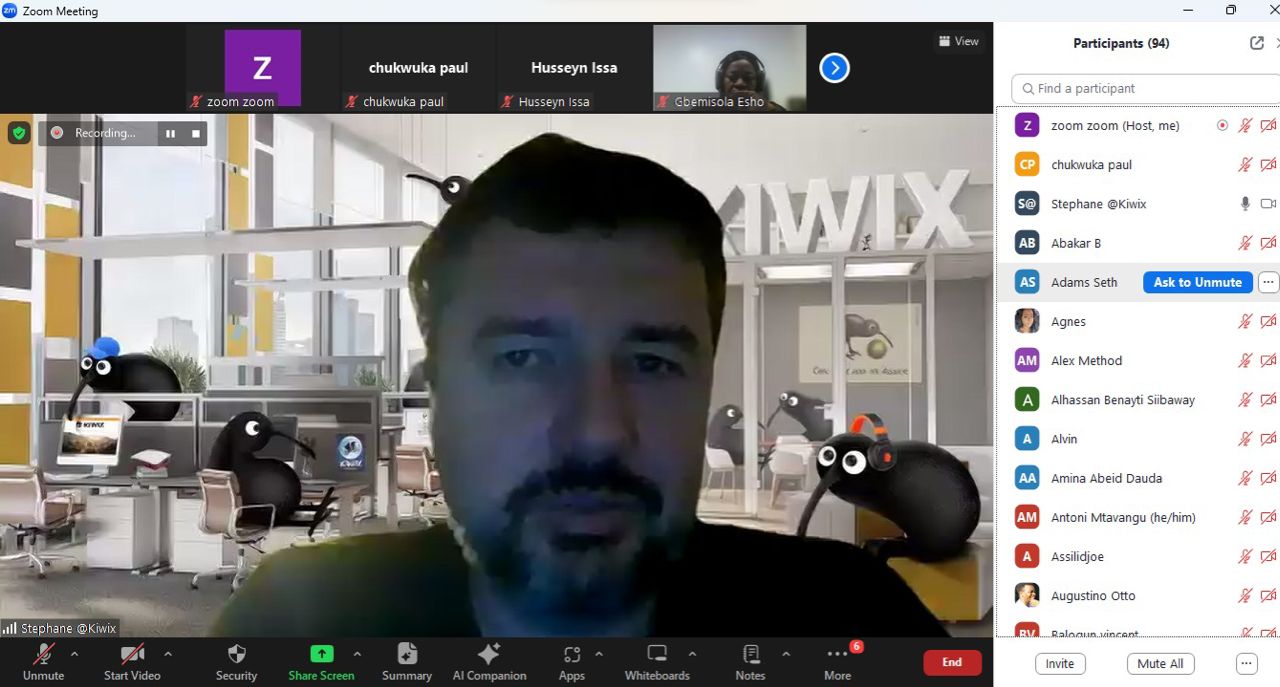Select Antoni Mtavangu (he/him) in the list
The image size is (1280, 687).
tap(1138, 517)
